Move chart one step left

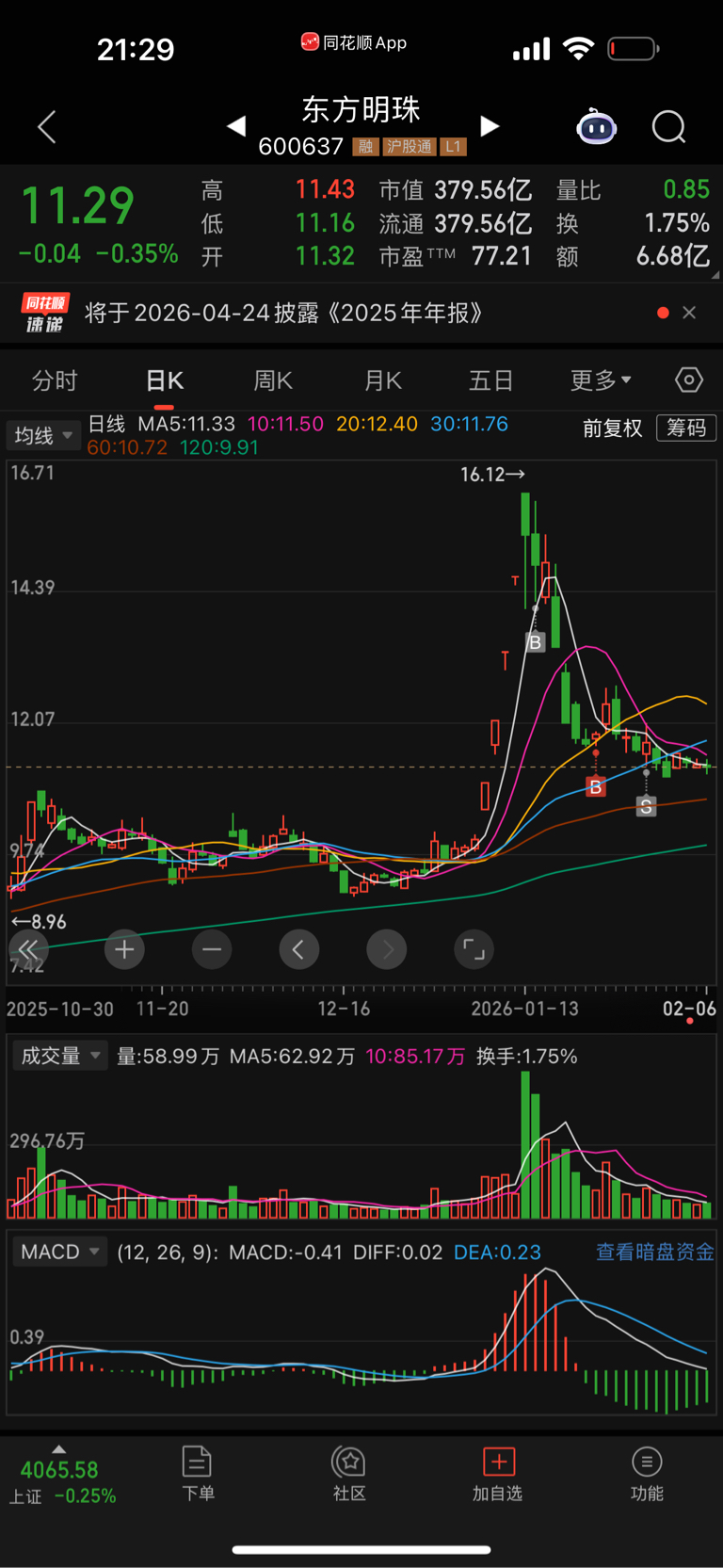click(299, 949)
